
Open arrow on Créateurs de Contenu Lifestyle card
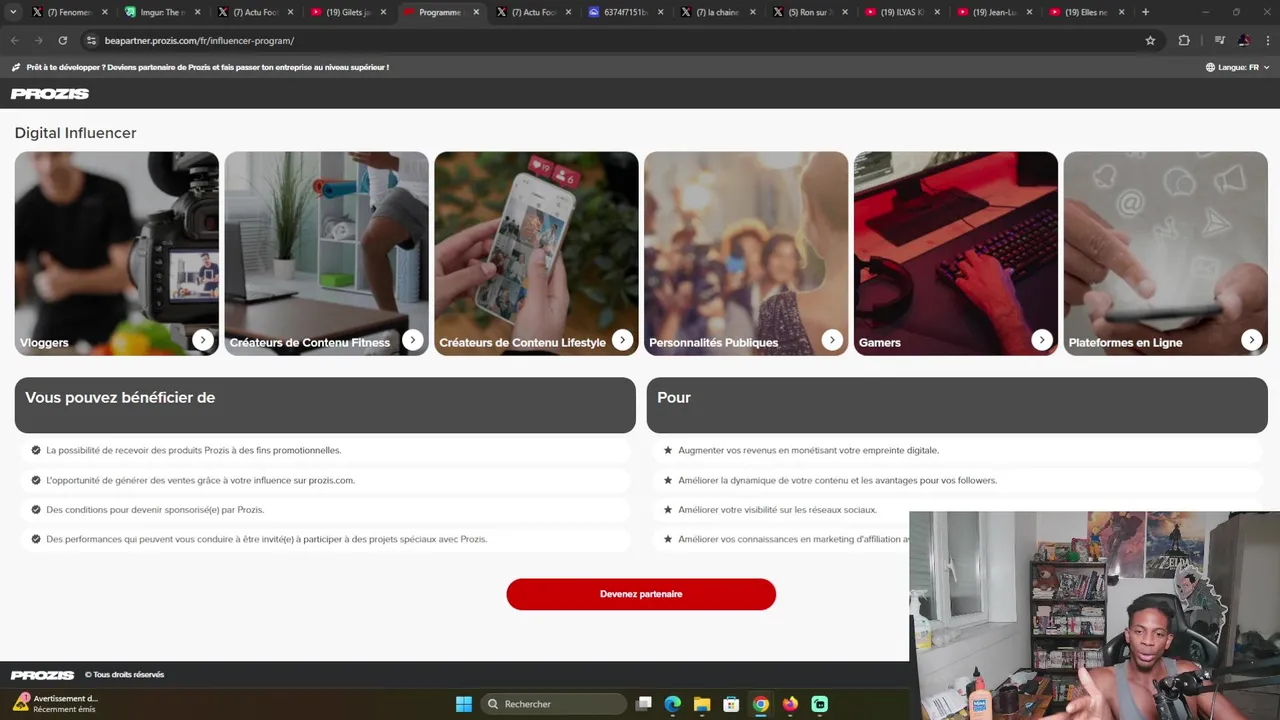[x=622, y=340]
